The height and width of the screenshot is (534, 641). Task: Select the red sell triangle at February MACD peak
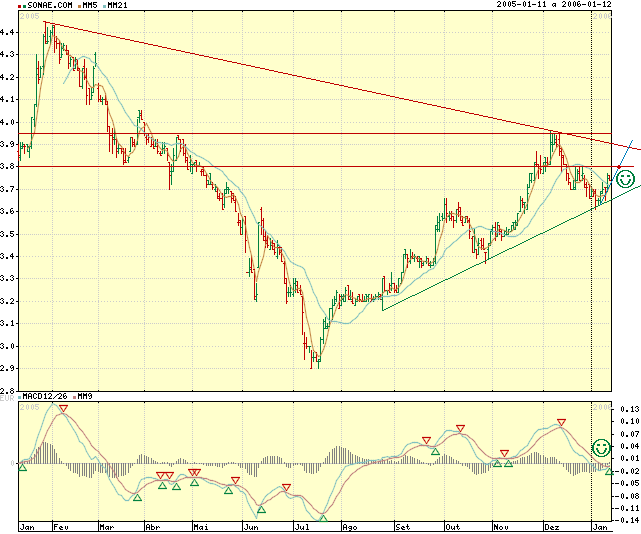pos(63,408)
